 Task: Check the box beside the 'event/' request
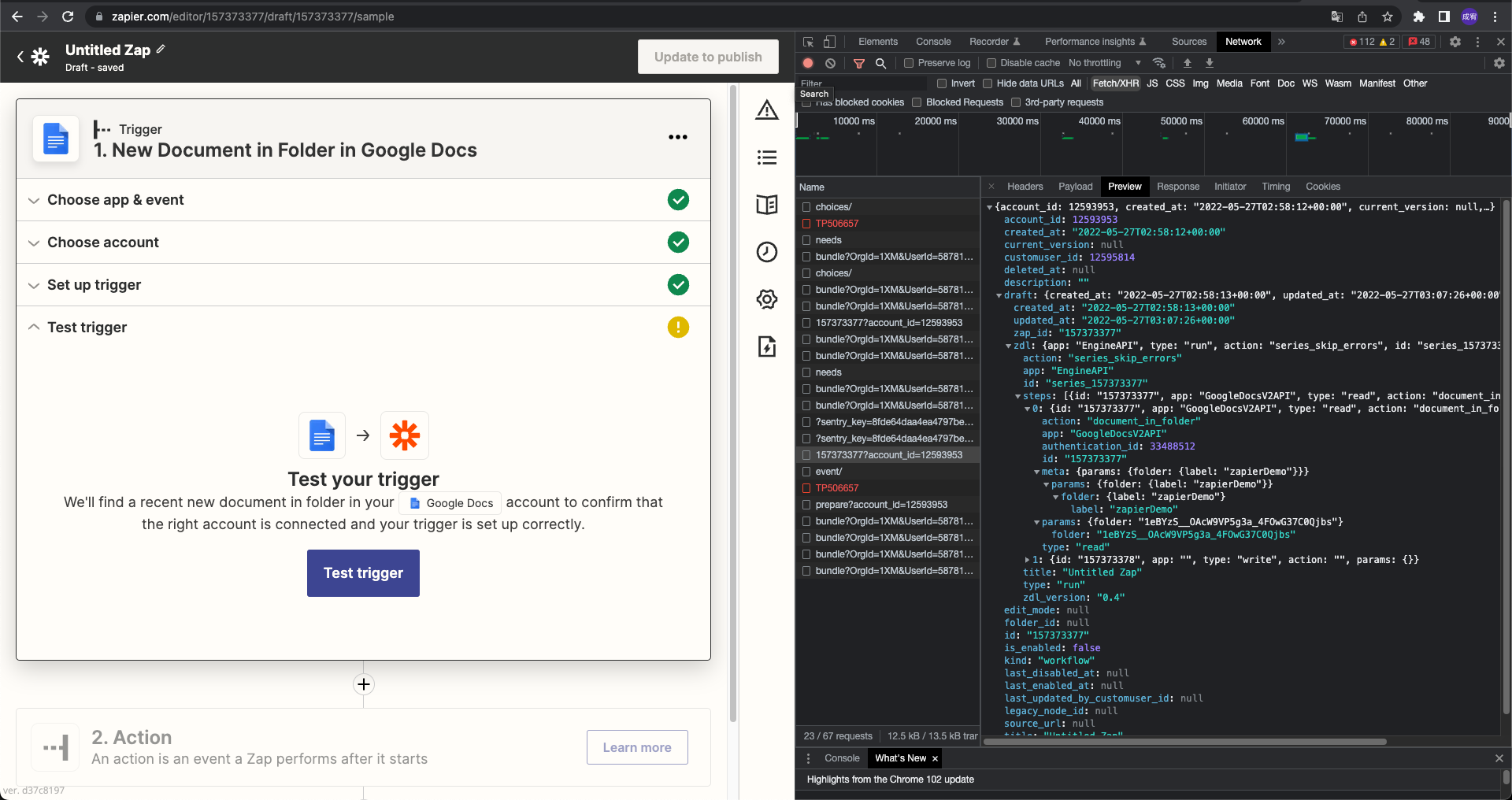(x=806, y=472)
